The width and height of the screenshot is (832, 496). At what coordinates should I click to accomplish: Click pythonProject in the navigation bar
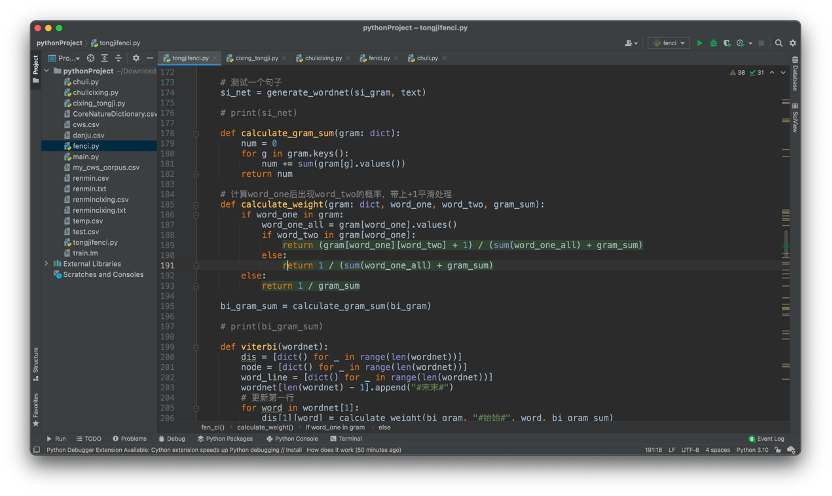click(59, 43)
